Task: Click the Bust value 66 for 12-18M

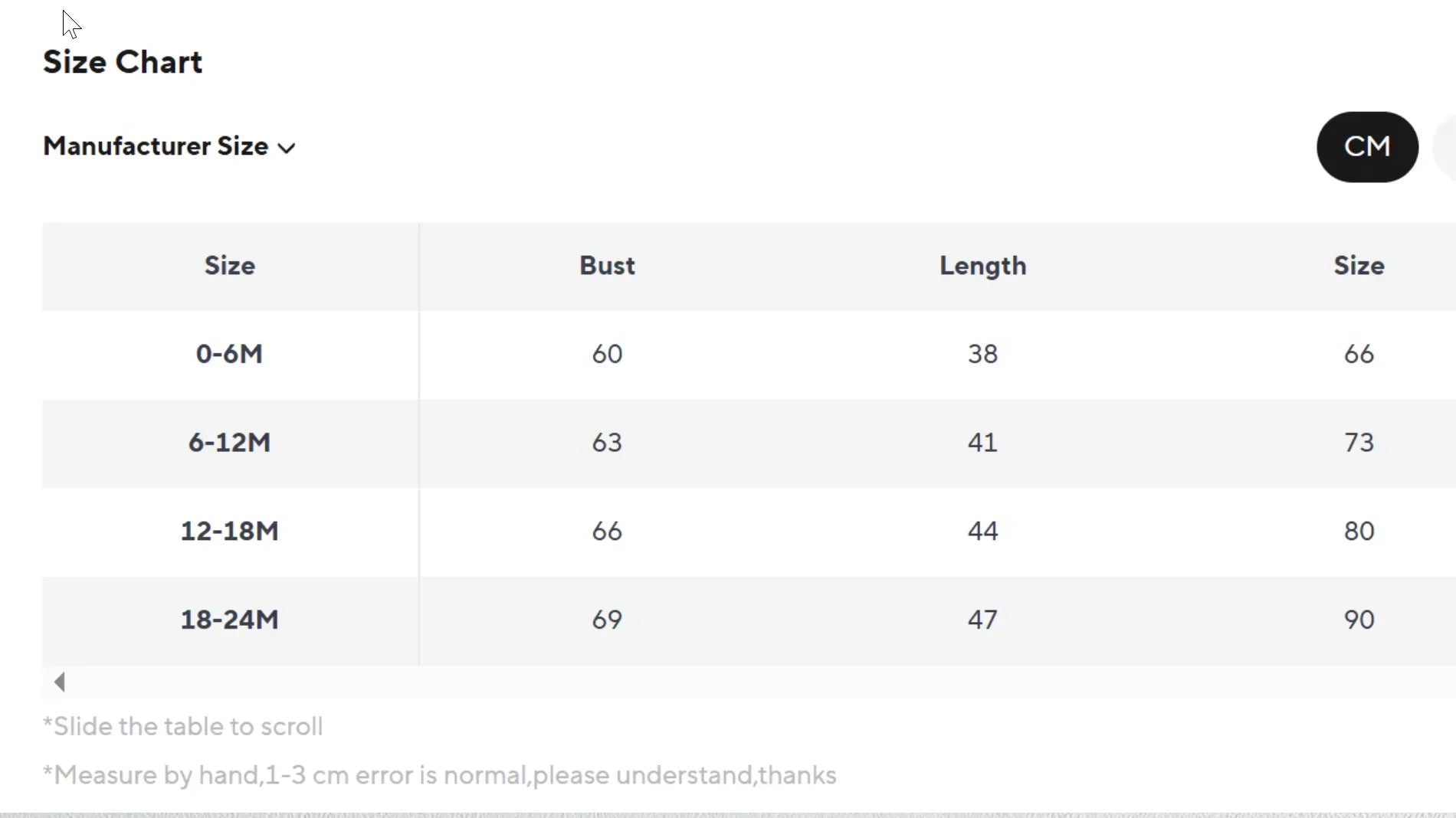Action: tap(607, 531)
